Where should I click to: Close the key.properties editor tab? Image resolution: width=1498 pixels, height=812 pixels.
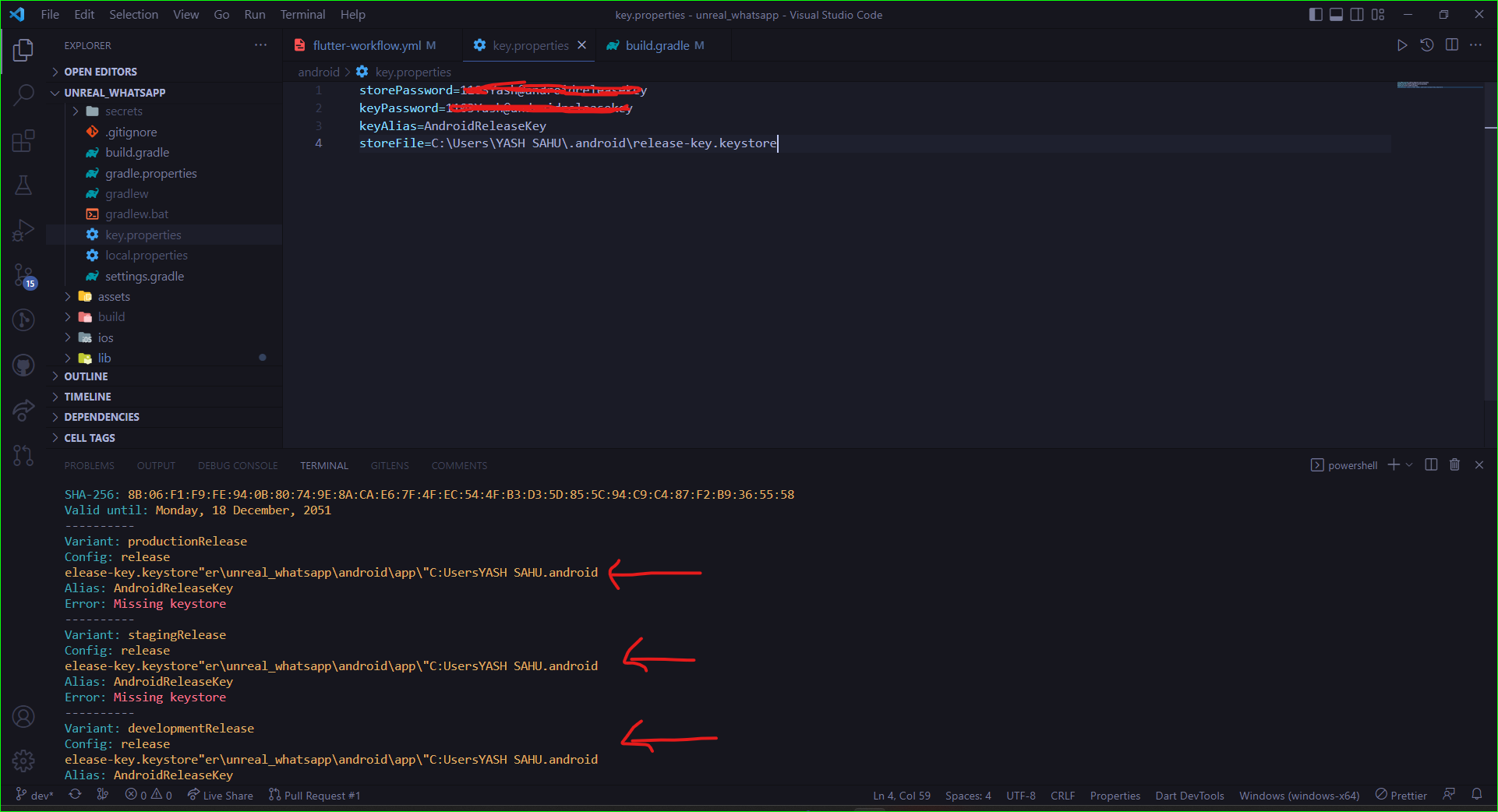(581, 45)
